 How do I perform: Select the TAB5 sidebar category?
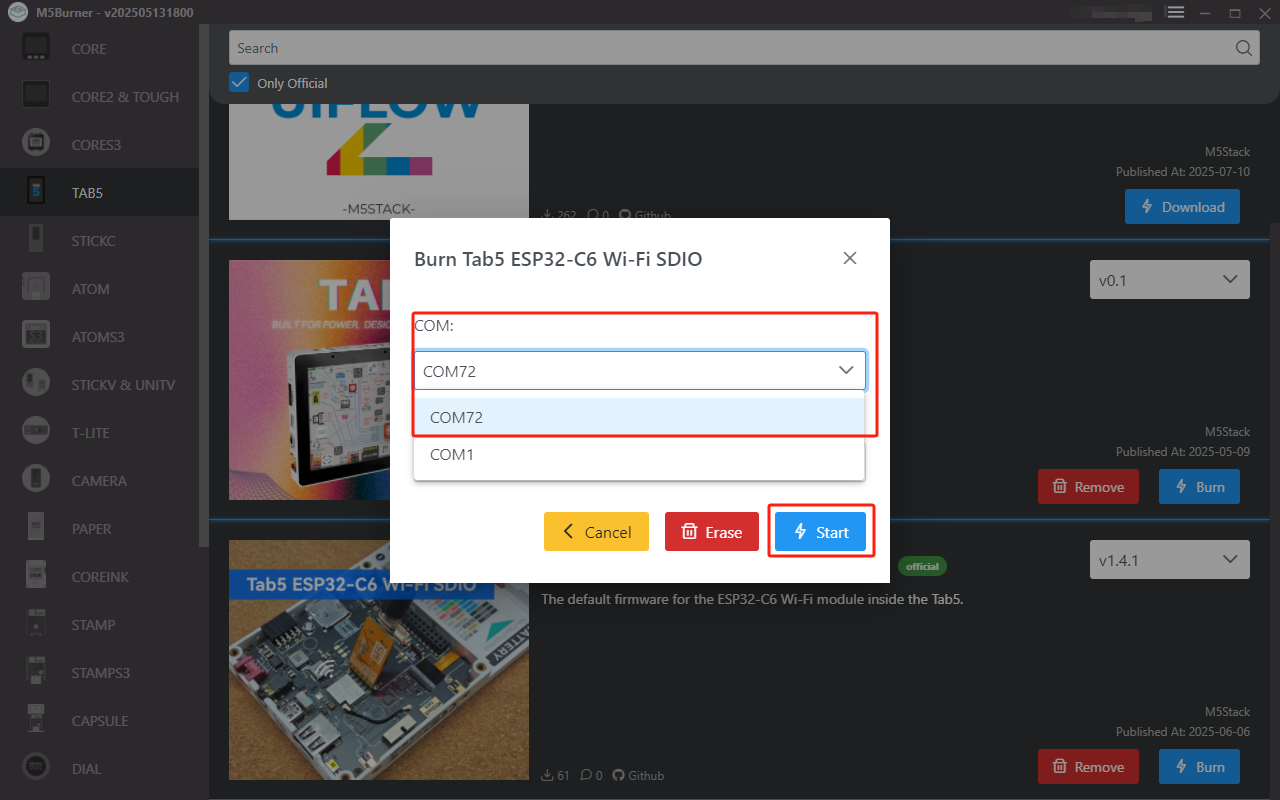coord(99,192)
